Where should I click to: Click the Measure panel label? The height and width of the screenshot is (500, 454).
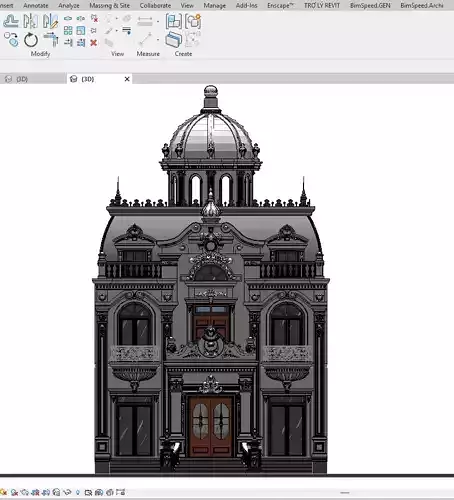(148, 54)
